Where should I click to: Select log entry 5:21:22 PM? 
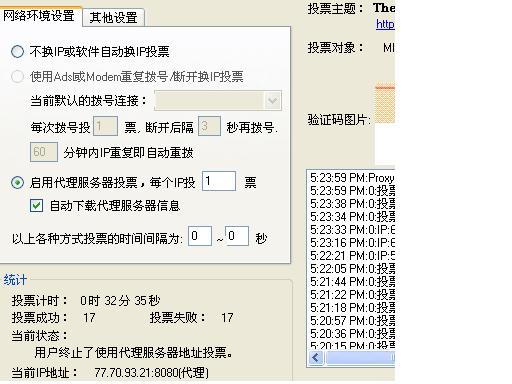(x=352, y=294)
